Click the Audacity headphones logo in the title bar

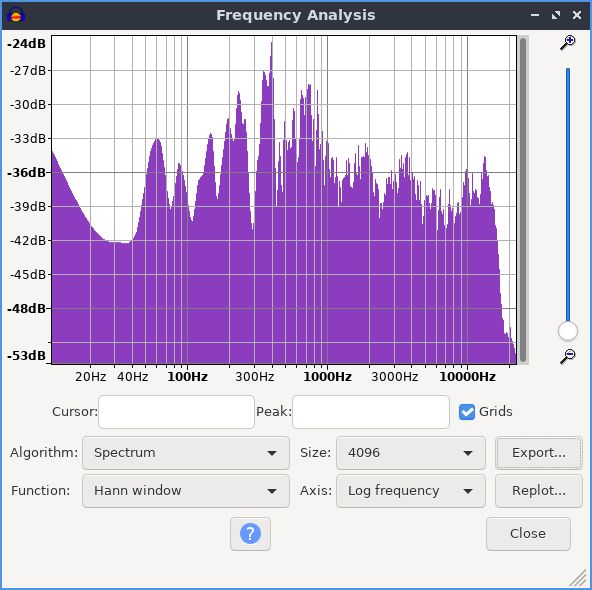pos(16,15)
